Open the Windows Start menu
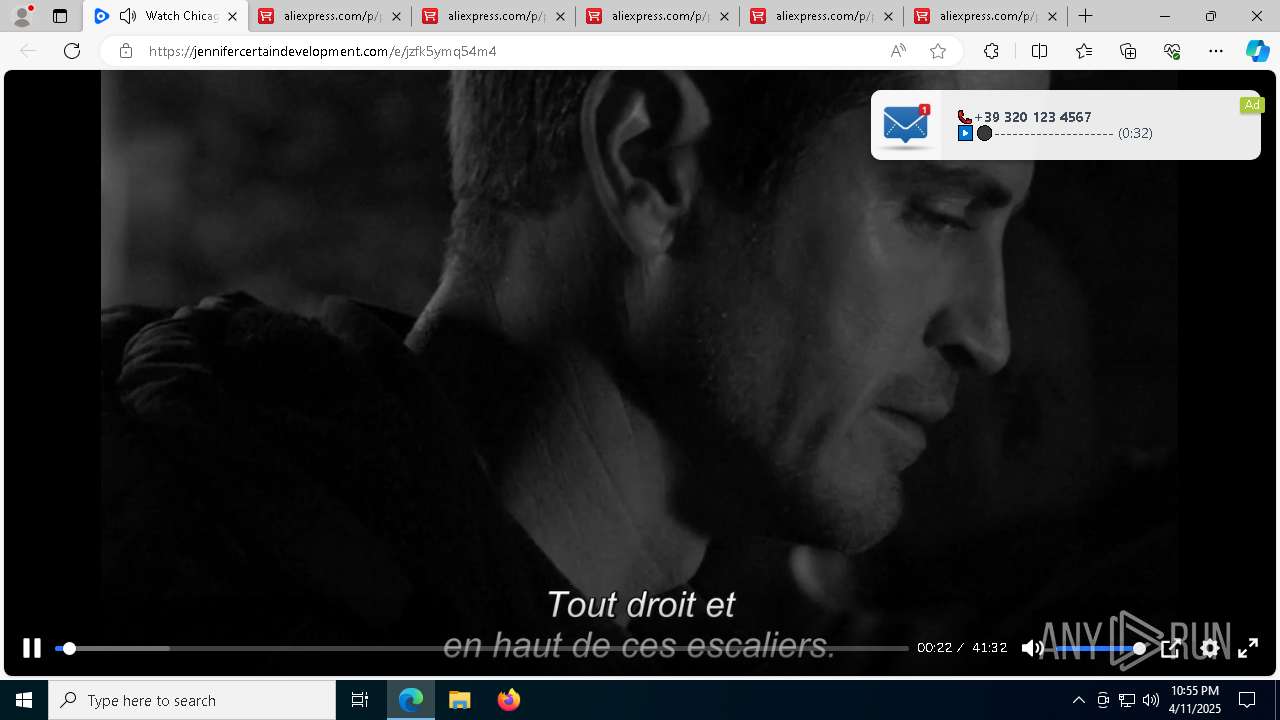Image resolution: width=1280 pixels, height=720 pixels. point(24,700)
